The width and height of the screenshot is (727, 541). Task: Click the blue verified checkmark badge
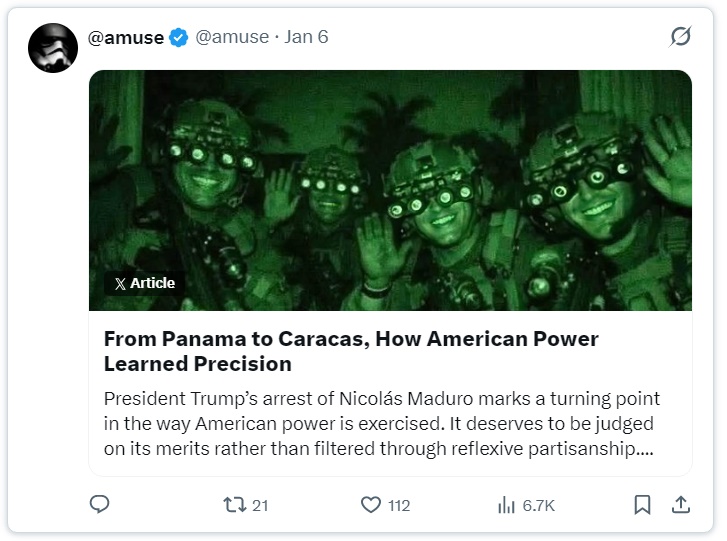point(179,37)
